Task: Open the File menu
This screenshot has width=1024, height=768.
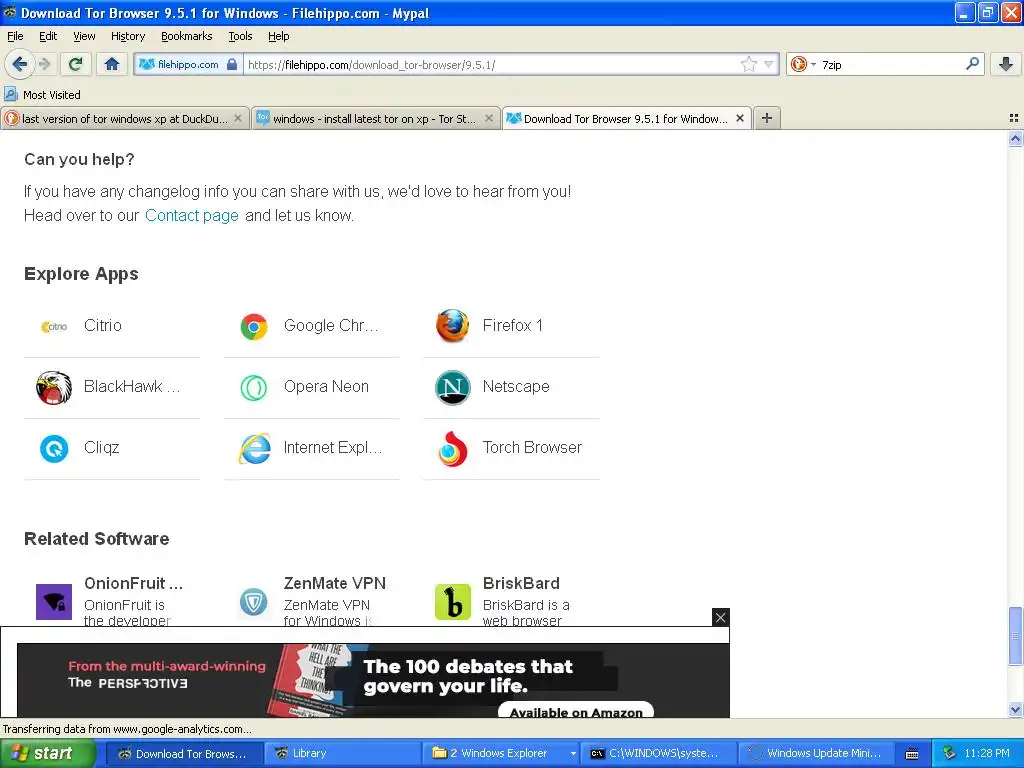Action: pos(15,36)
